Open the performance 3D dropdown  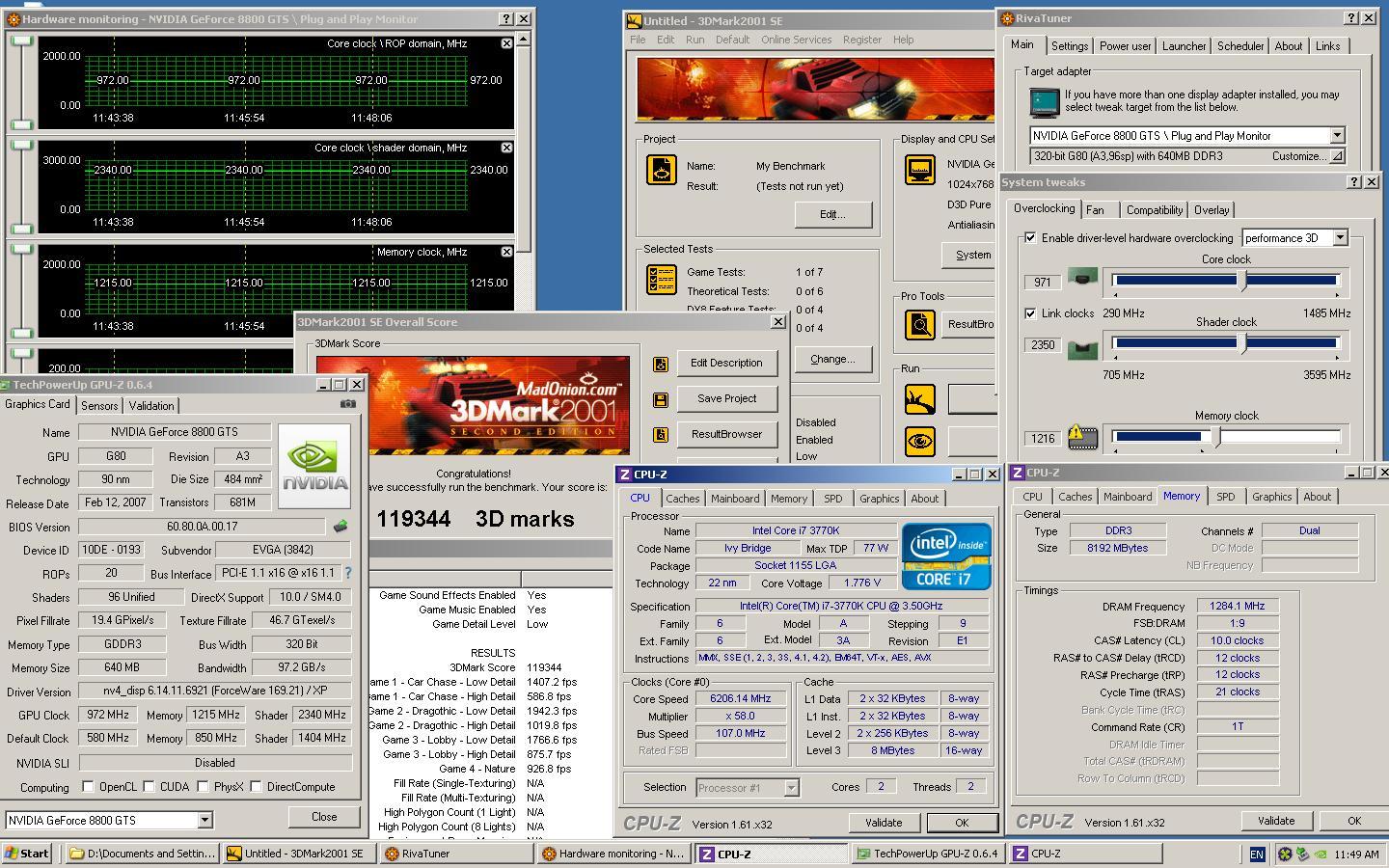click(1340, 237)
